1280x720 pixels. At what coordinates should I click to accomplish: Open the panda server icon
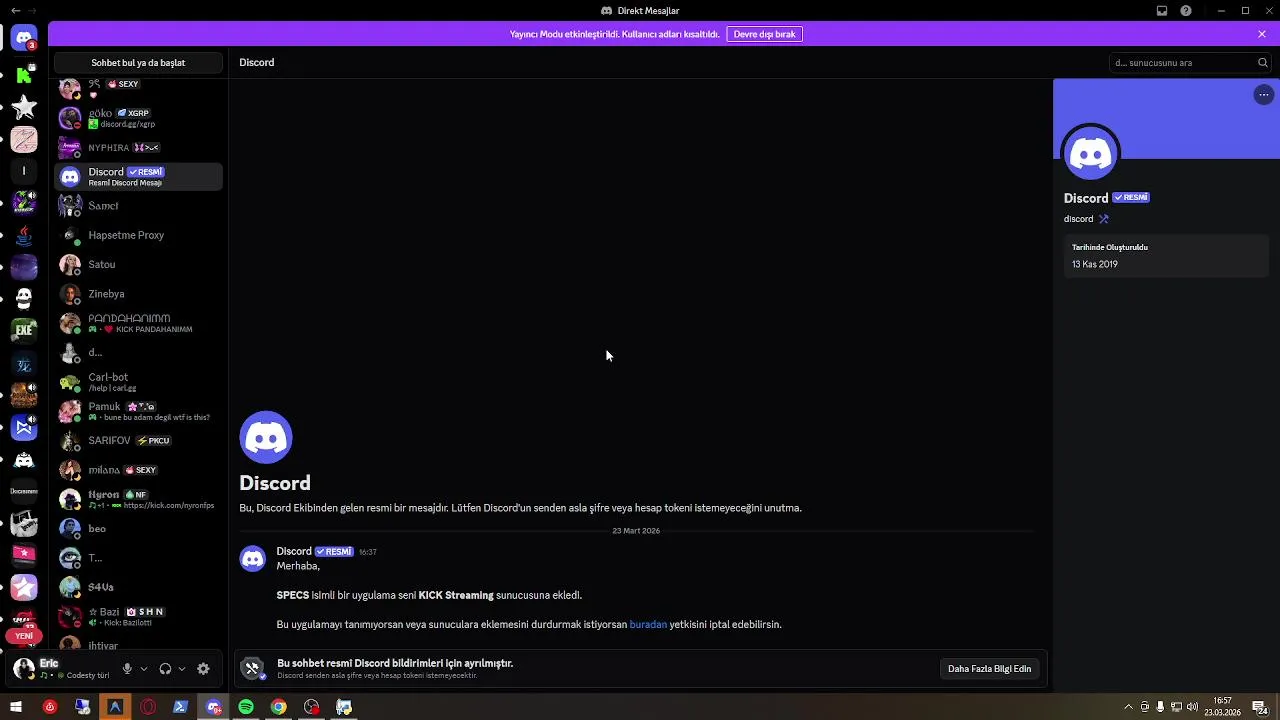click(24, 298)
